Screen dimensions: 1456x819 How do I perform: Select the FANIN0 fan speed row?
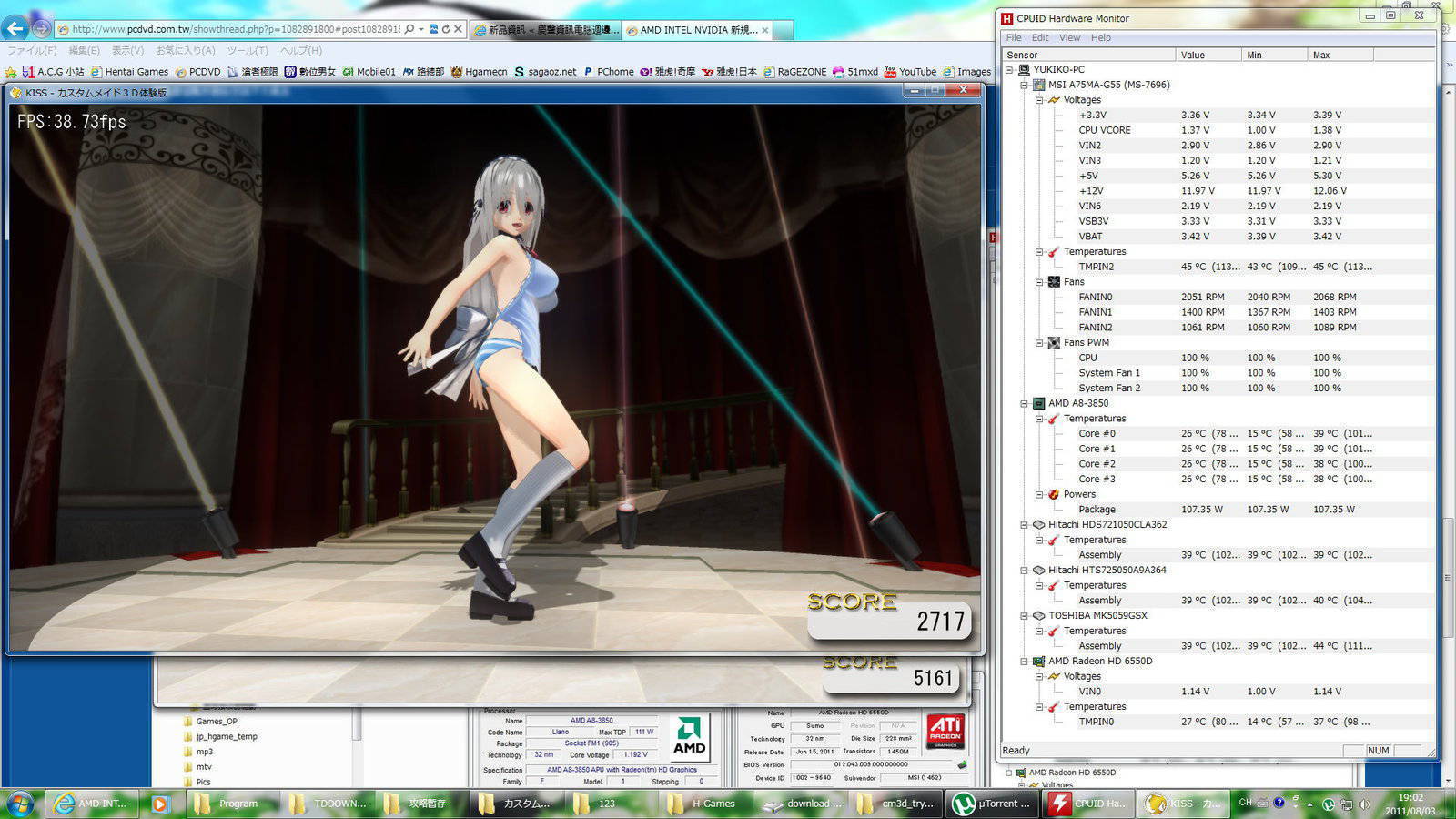(1219, 297)
